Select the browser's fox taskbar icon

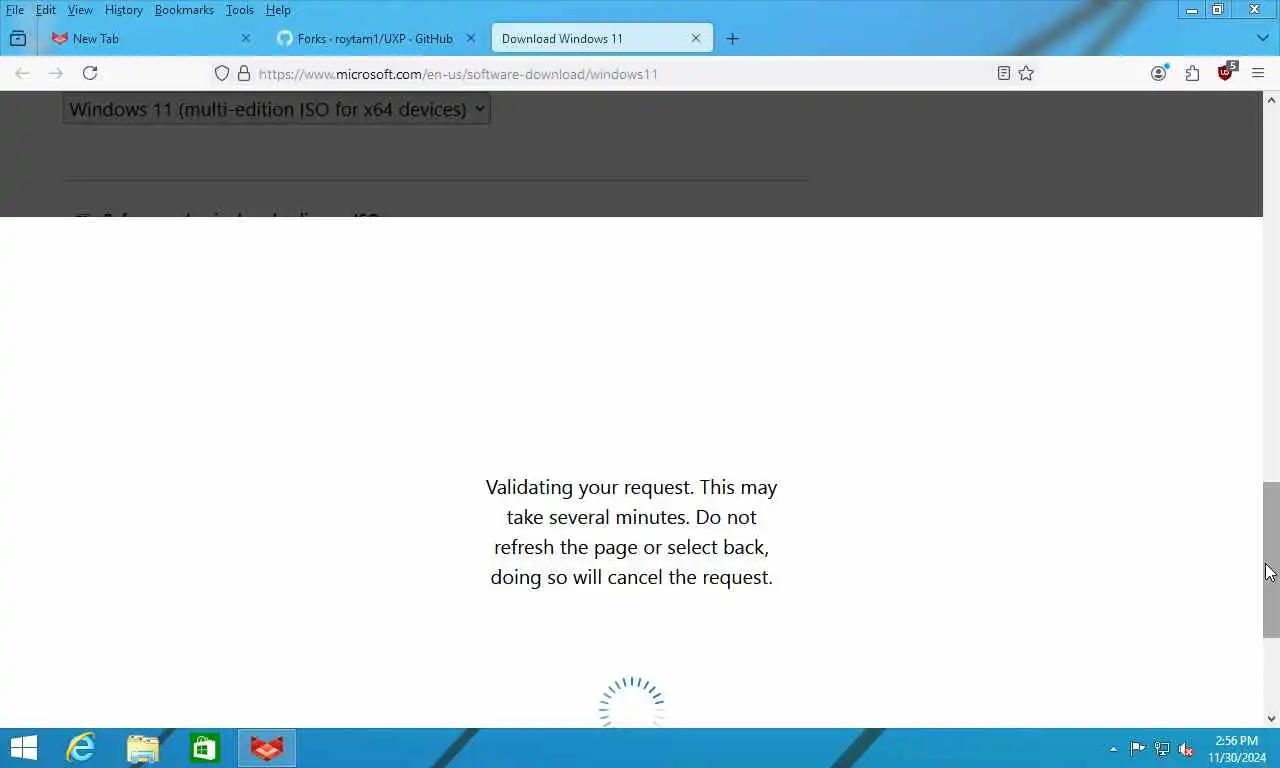click(x=267, y=748)
